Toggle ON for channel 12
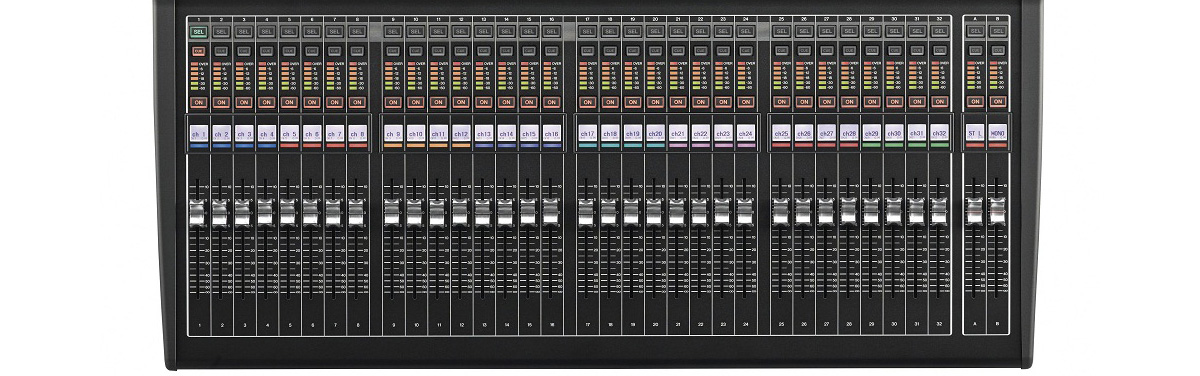The width and height of the screenshot is (1200, 376). pos(460,102)
